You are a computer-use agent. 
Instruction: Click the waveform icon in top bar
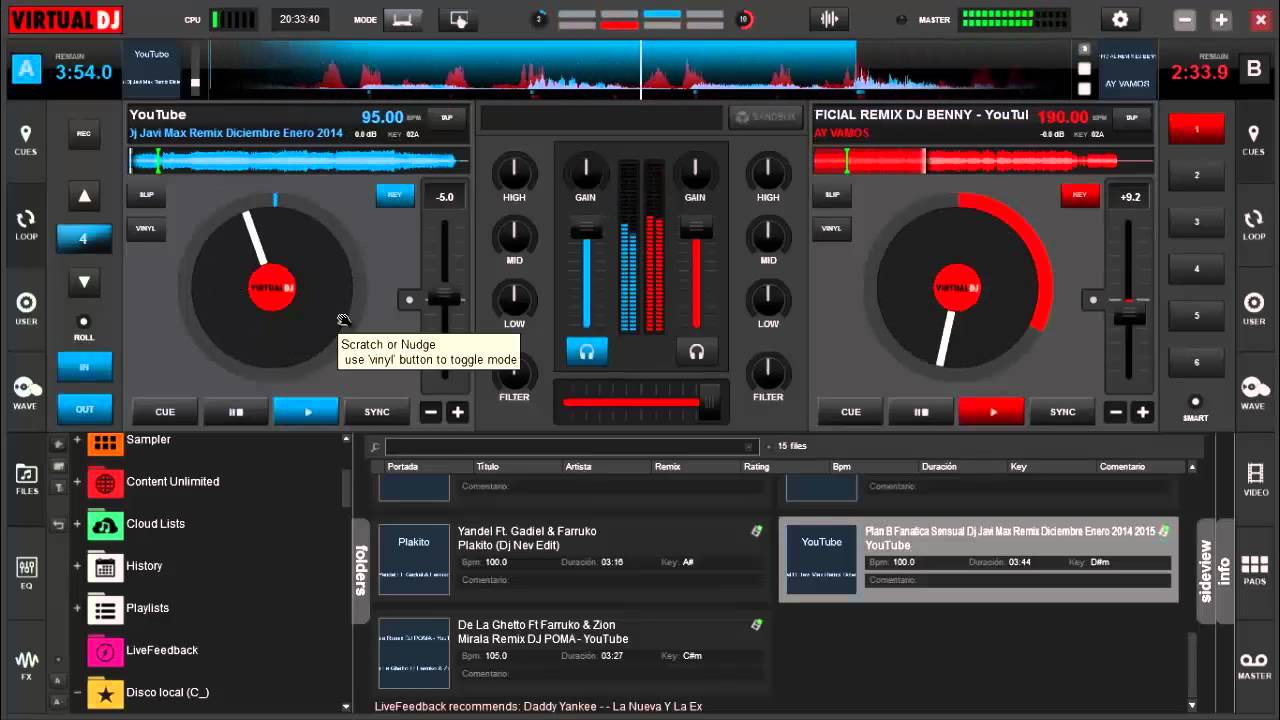click(x=829, y=19)
